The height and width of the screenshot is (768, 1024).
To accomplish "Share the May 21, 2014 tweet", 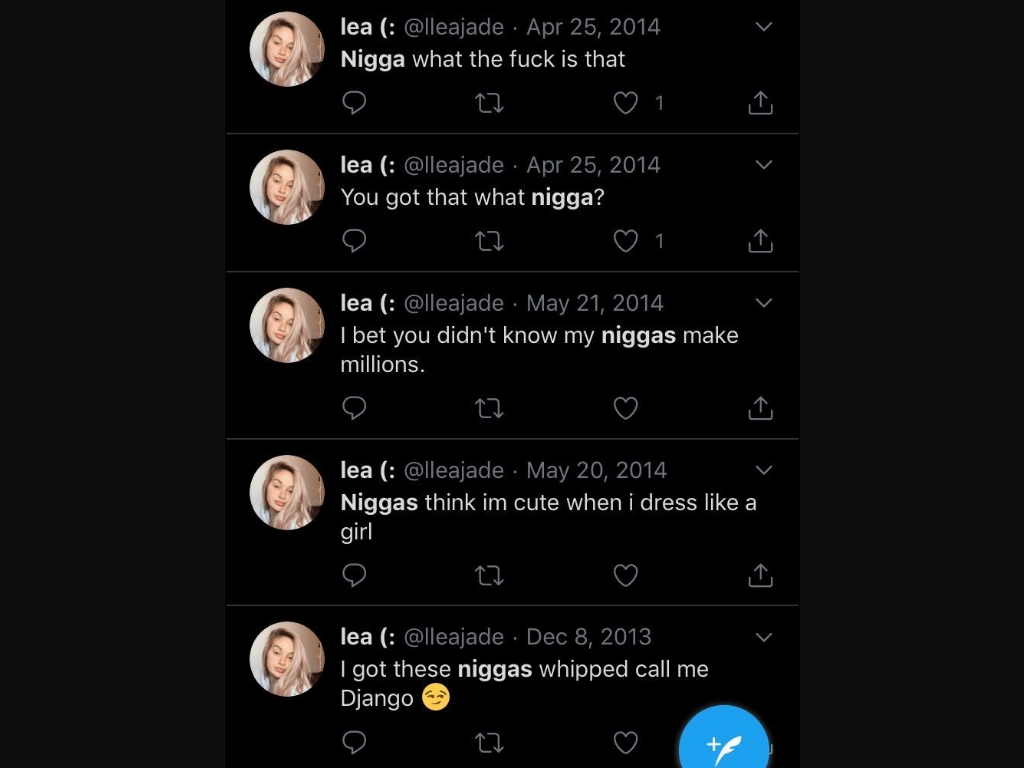I will (x=760, y=408).
